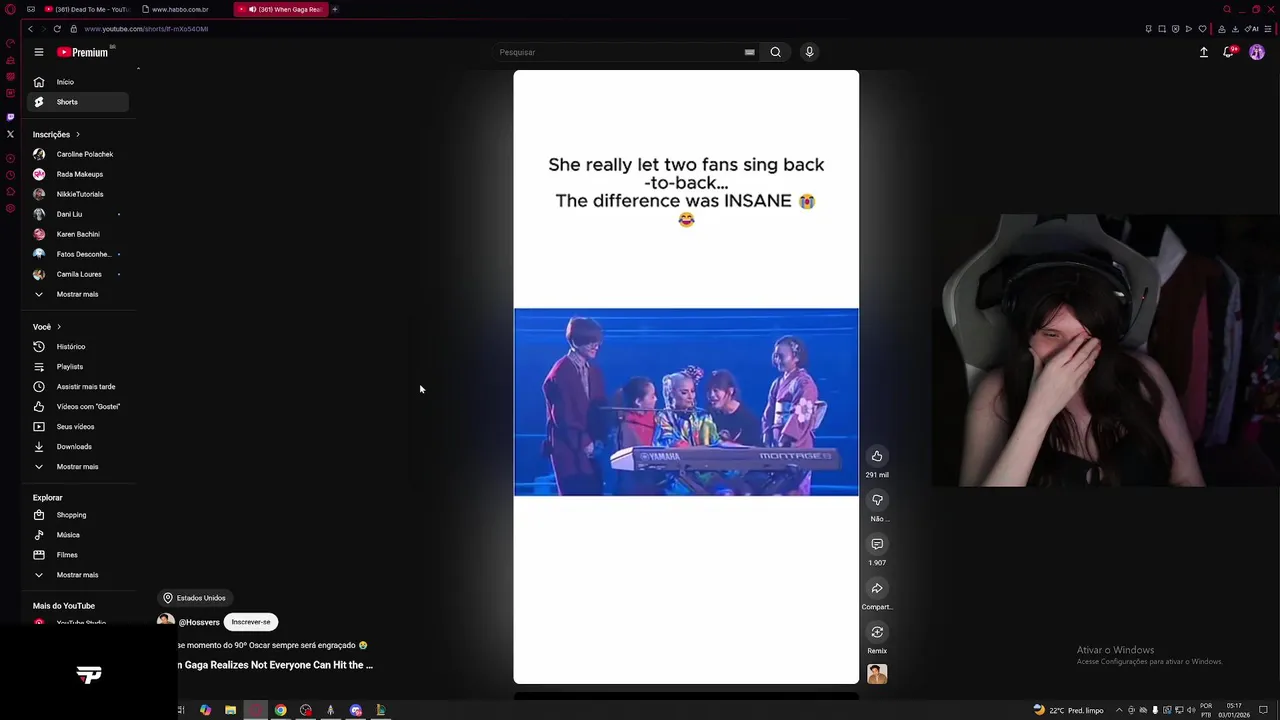Open Música under Explorar
The height and width of the screenshot is (720, 1280).
tap(78, 535)
